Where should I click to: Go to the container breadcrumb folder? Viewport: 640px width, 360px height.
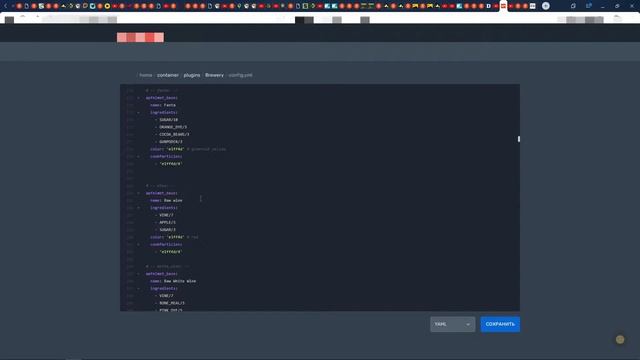pos(168,75)
